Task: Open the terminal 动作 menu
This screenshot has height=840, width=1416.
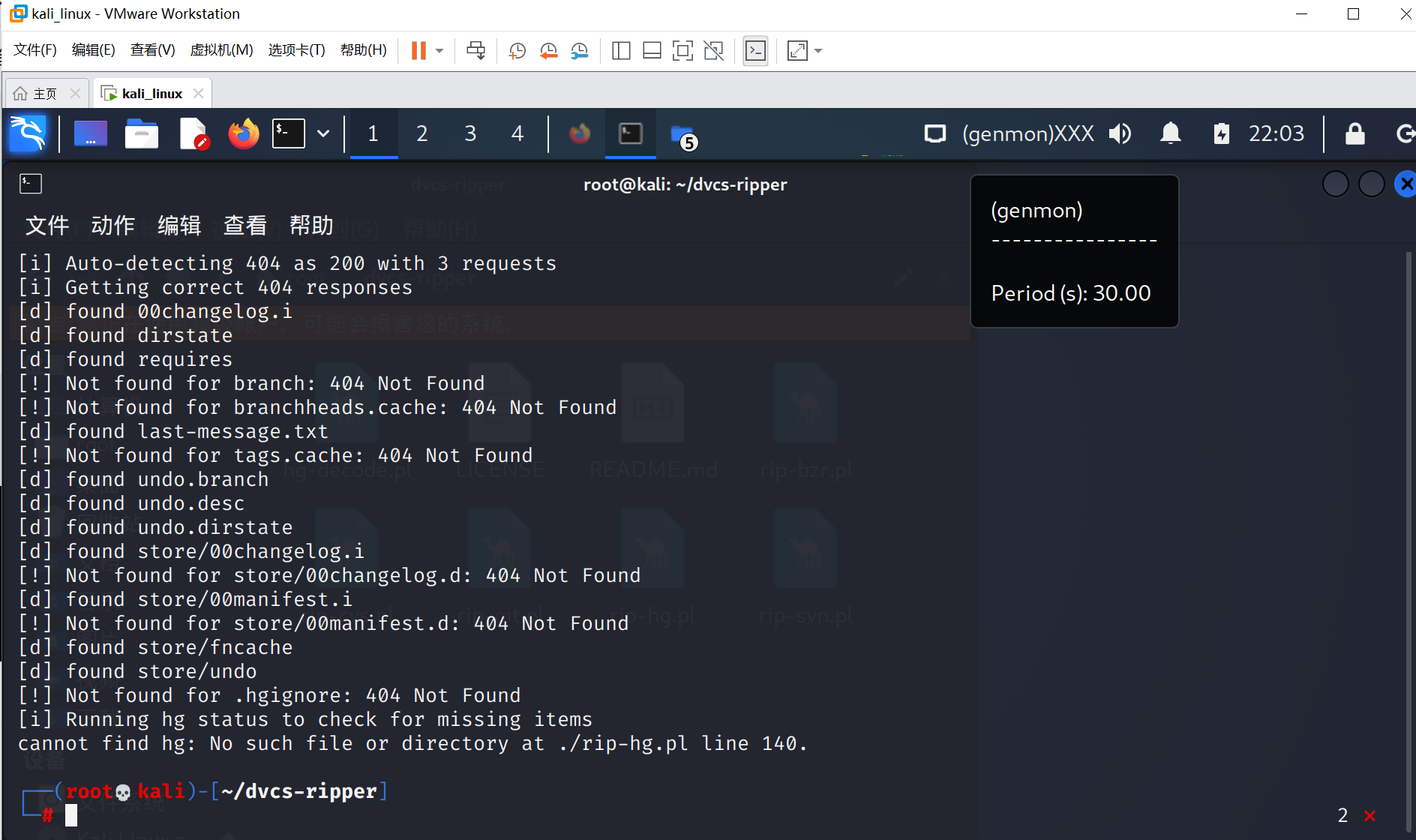Action: (x=112, y=225)
